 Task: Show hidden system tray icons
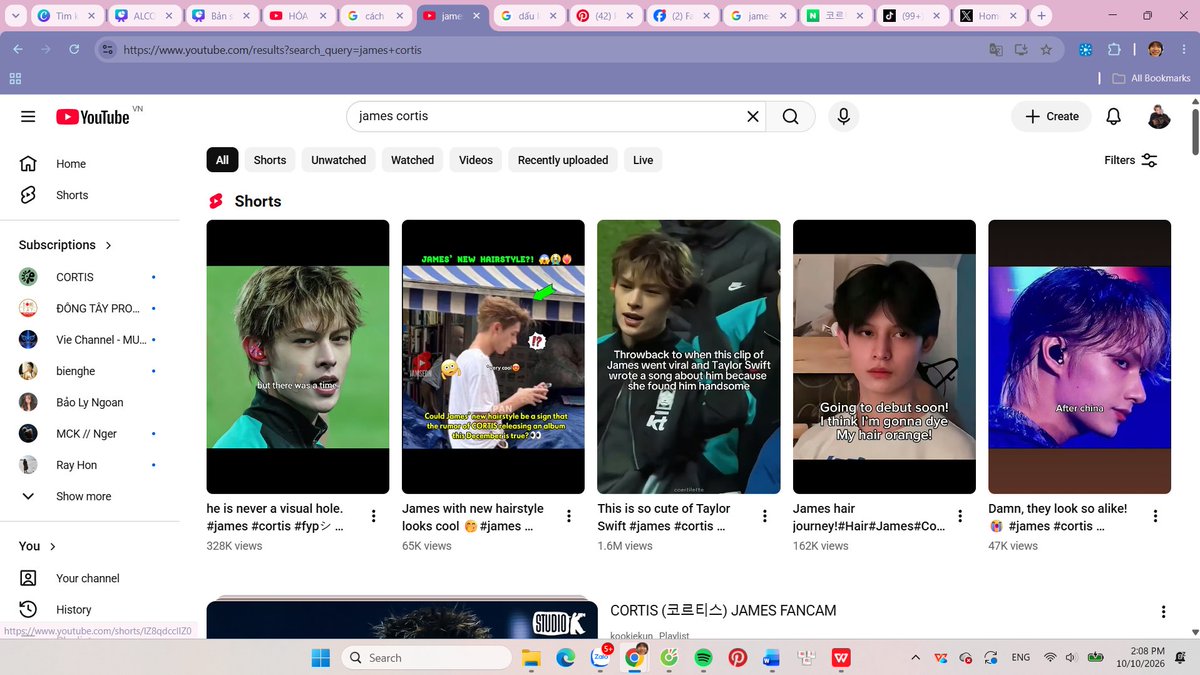click(915, 658)
